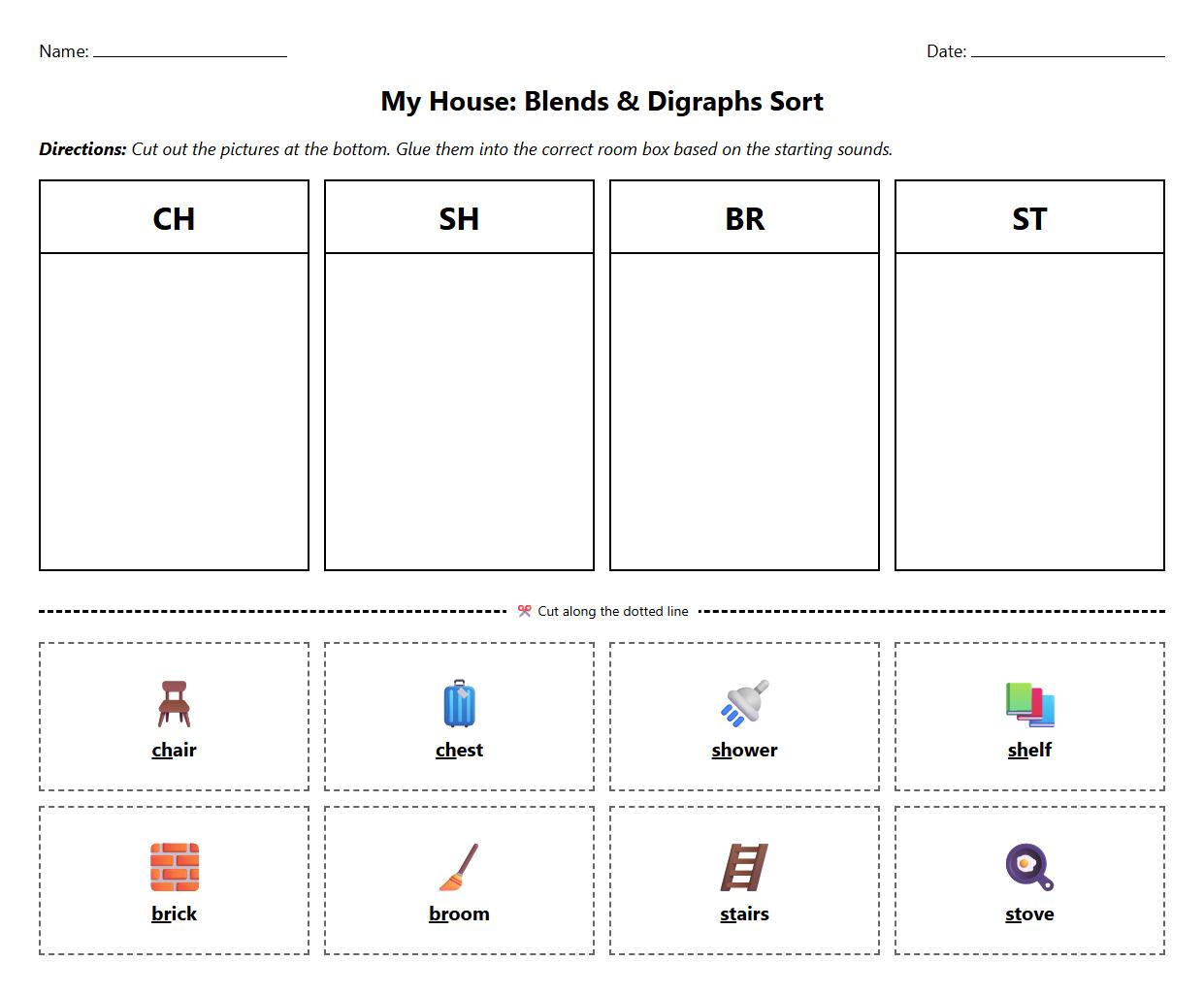Click the underlined word 'stove'
Screen dimensions: 1204x994
[x=1028, y=914]
